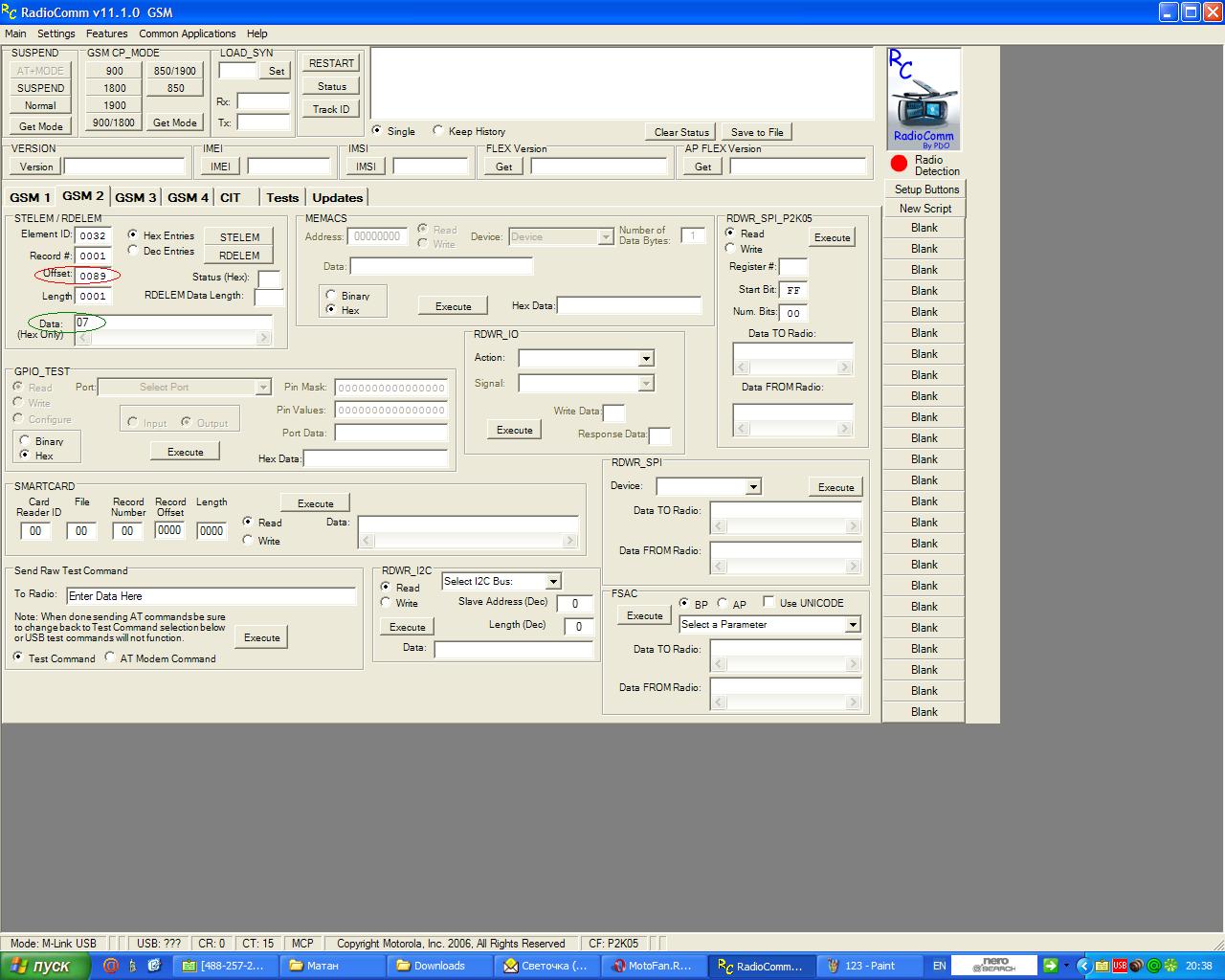
Task: Click the Track ID button
Action: click(x=331, y=109)
